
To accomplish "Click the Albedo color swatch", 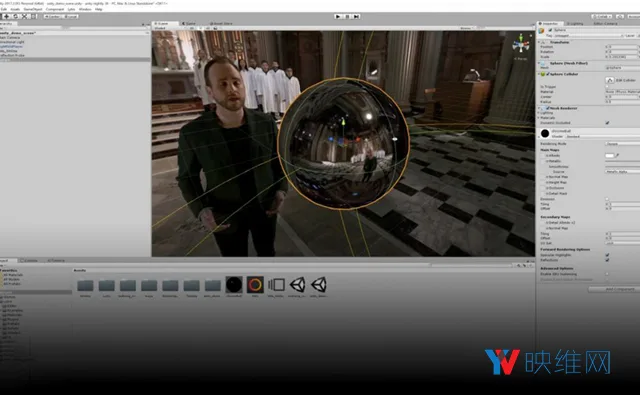I will [609, 155].
